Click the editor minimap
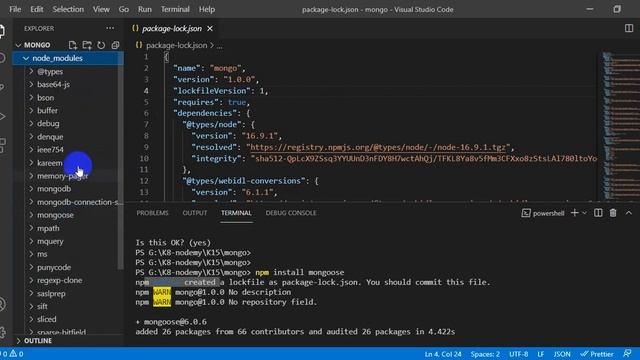Image resolution: width=640 pixels, height=360 pixels. (x=621, y=126)
